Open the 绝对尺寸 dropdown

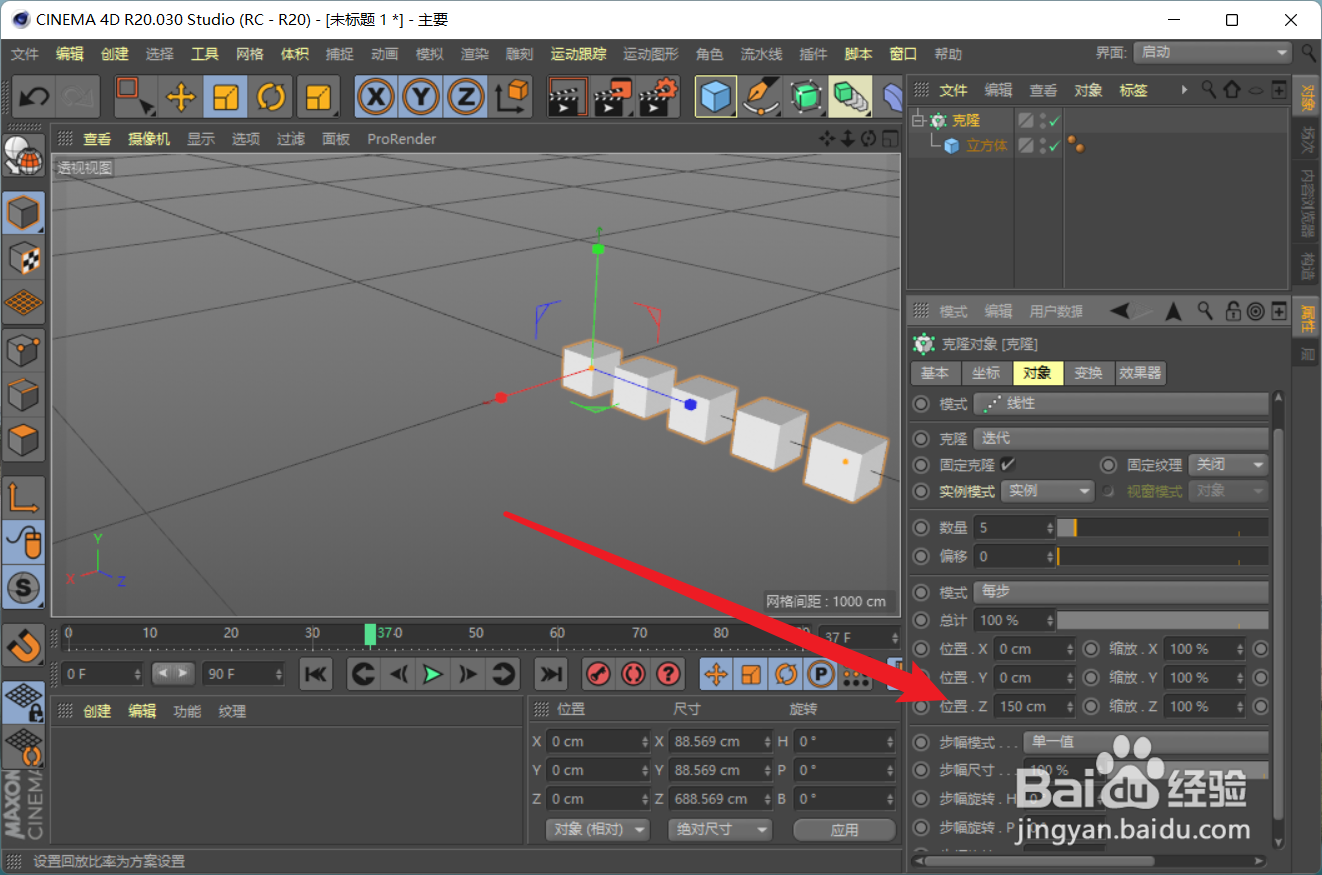[720, 829]
